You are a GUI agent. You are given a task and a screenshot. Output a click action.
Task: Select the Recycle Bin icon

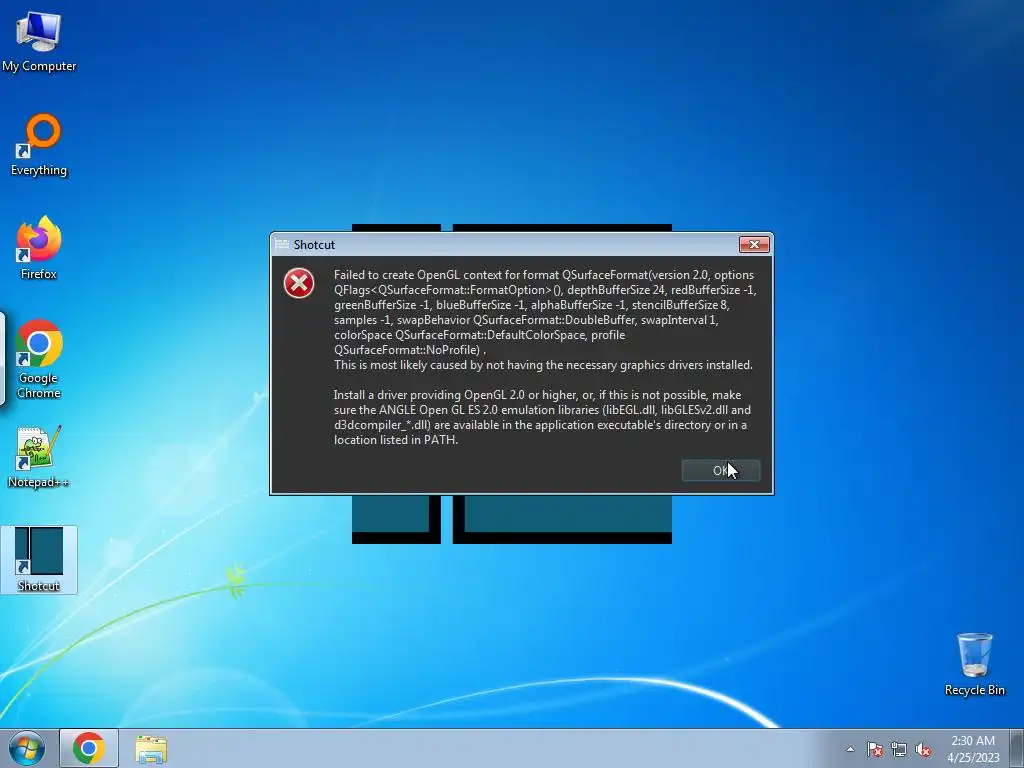tap(974, 664)
